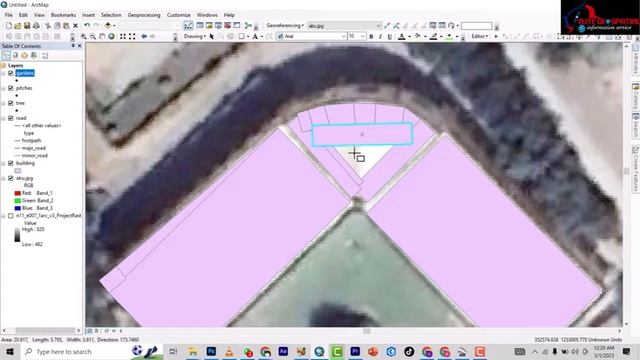Open the Drawing dropdown menu

pyautogui.click(x=194, y=36)
